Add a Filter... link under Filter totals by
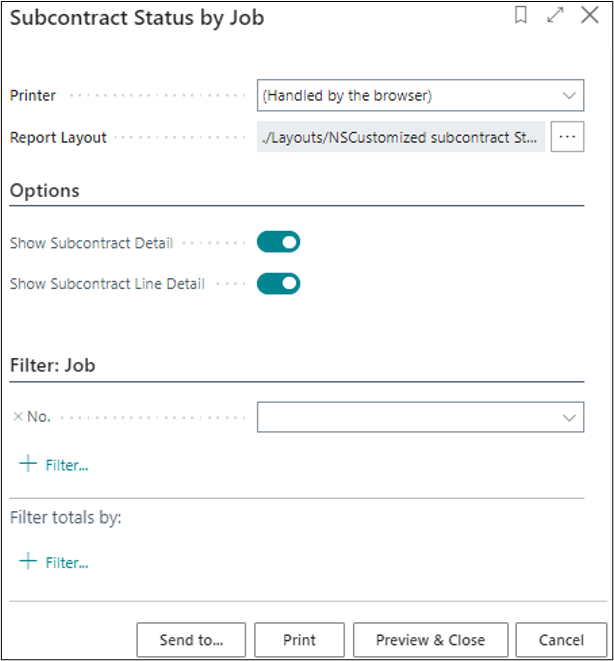Screen dimensions: 614x661 pos(67,563)
